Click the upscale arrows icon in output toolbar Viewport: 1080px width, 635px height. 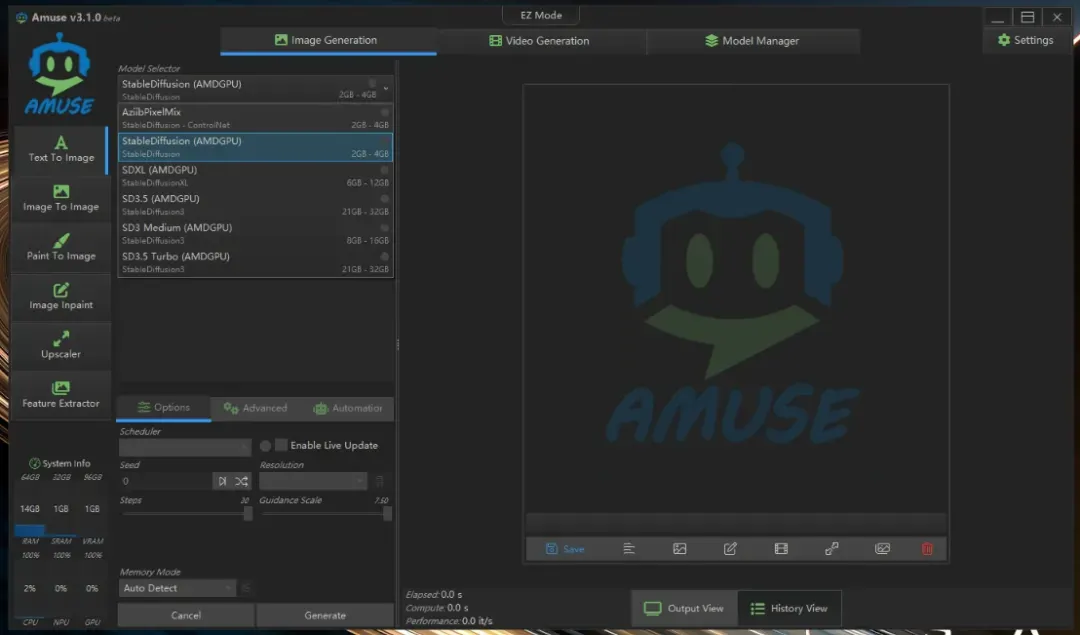tap(831, 549)
